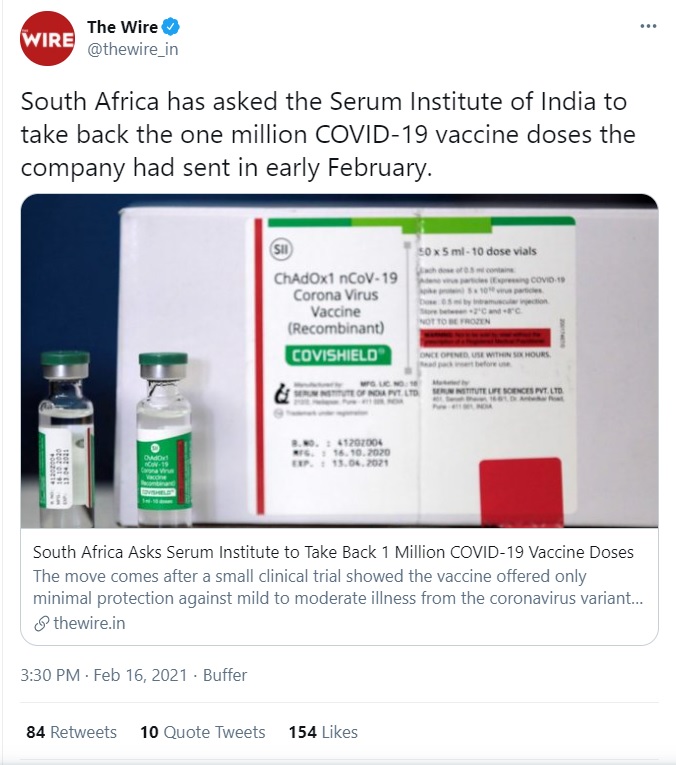
Task: Click the chain link icon beside thewire.in
Action: (x=41, y=623)
